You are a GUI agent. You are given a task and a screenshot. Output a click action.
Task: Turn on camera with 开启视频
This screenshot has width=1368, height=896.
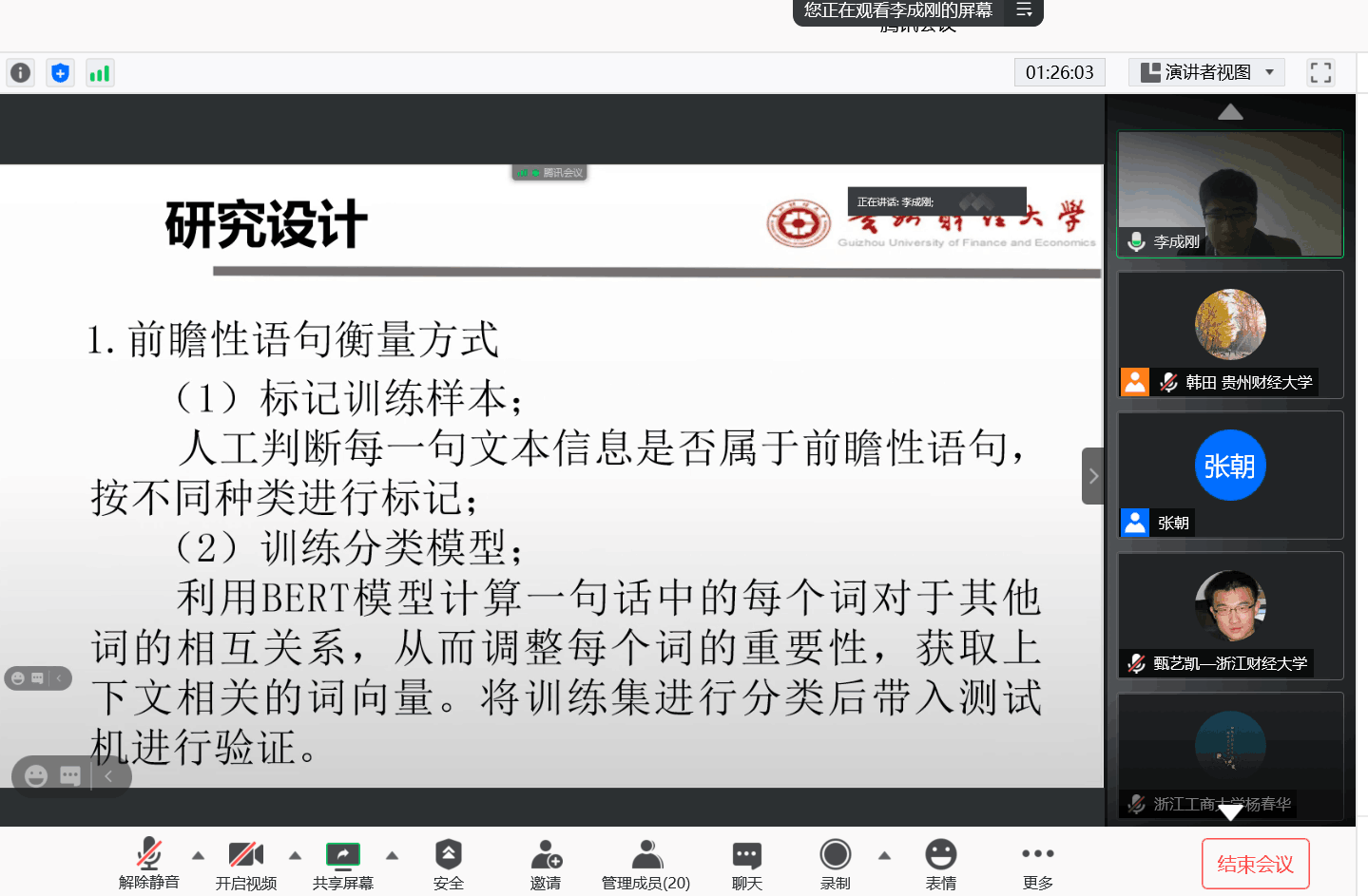pyautogui.click(x=245, y=864)
